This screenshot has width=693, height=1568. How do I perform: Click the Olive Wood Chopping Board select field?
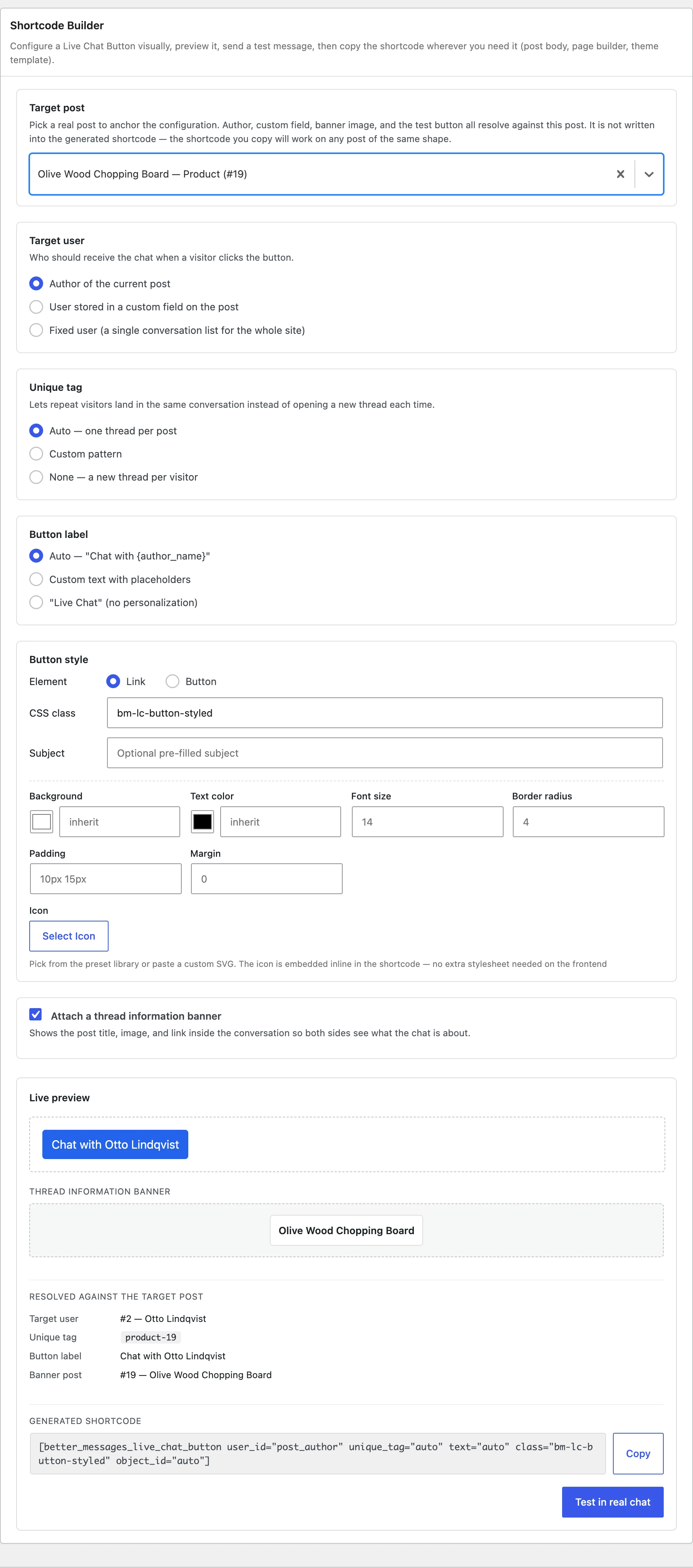click(346, 174)
